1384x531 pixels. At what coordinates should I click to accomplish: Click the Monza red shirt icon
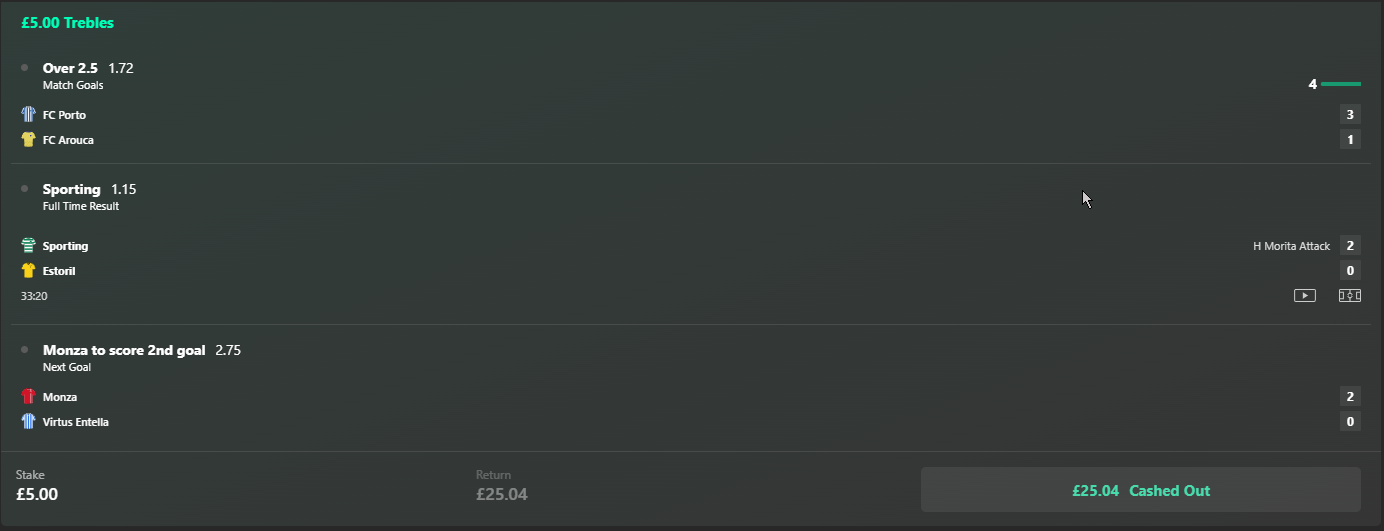(x=28, y=397)
